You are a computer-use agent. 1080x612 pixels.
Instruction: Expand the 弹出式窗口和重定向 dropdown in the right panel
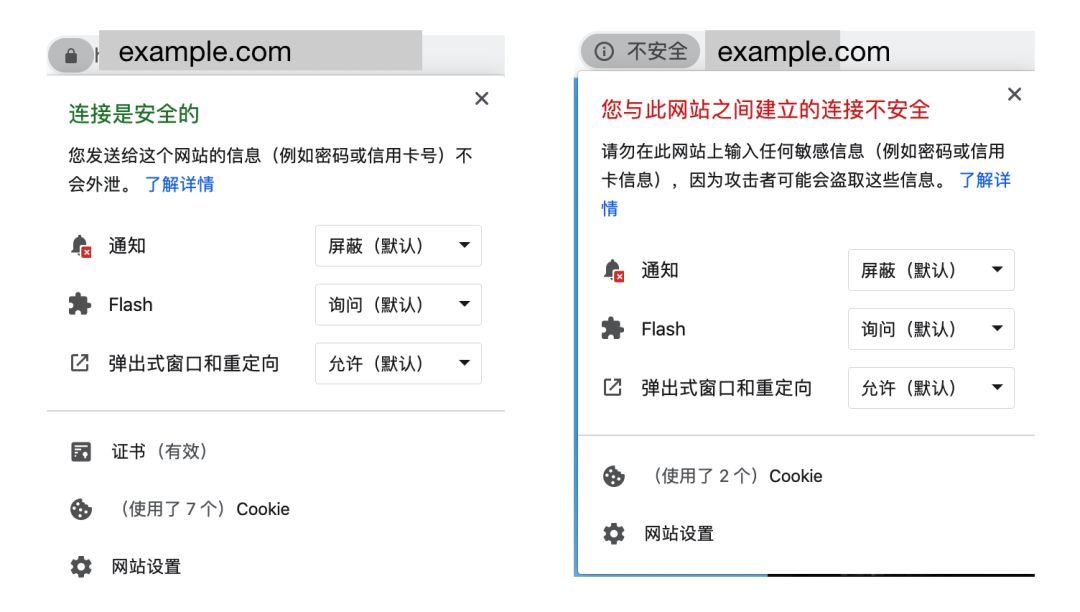tap(931, 388)
